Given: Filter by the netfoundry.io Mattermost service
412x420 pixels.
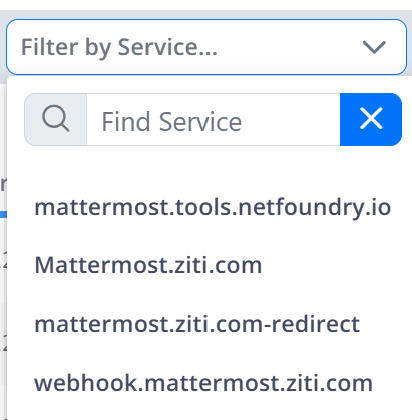Looking at the screenshot, I should pos(213,207).
